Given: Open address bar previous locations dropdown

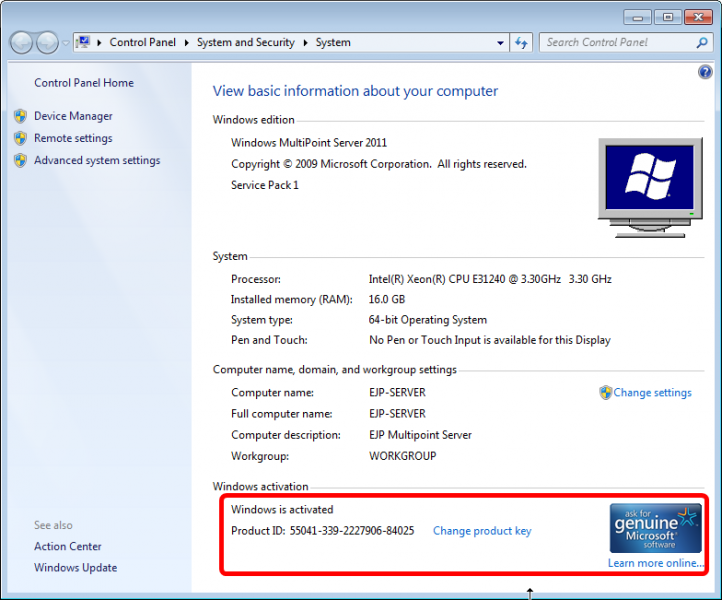Looking at the screenshot, I should click(x=500, y=43).
